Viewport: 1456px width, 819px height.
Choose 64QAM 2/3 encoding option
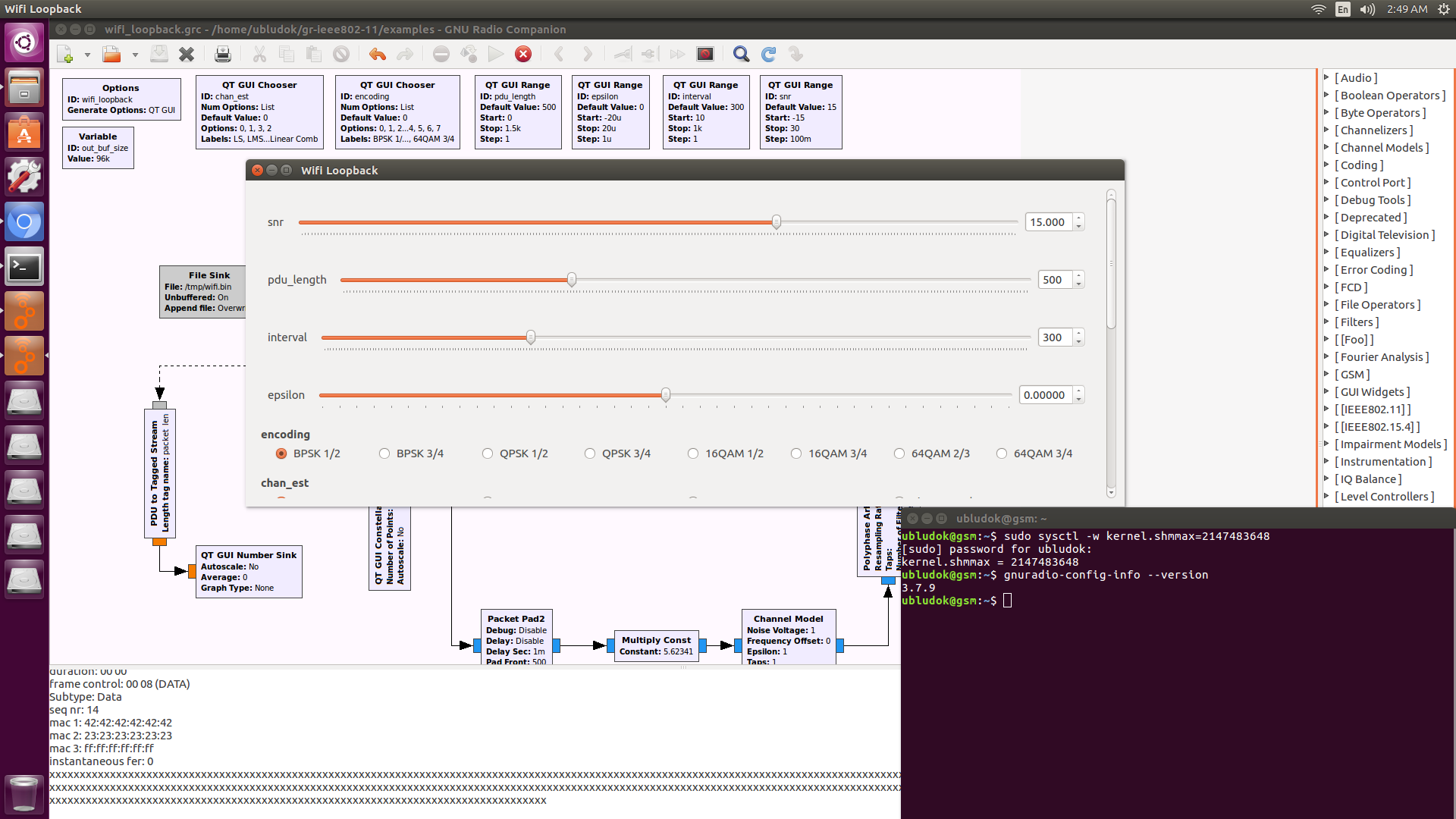(x=899, y=453)
